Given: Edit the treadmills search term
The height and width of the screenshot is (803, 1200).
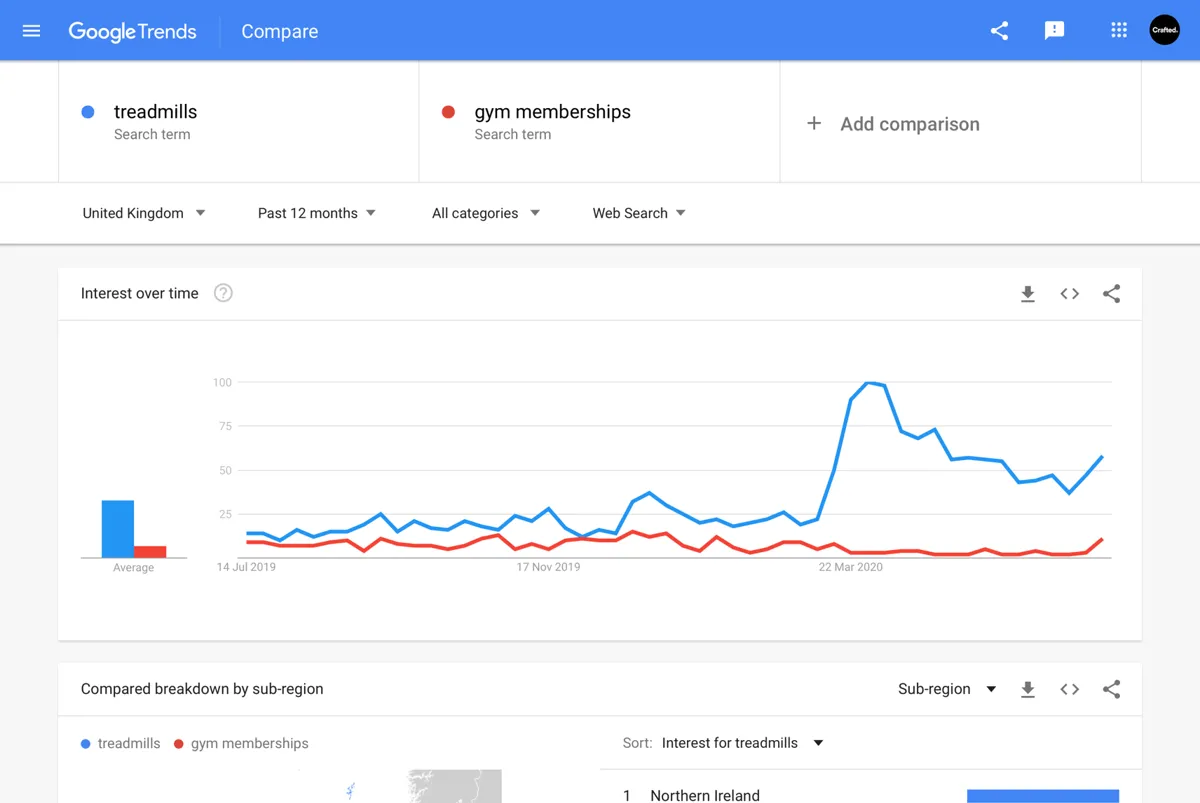Looking at the screenshot, I should pyautogui.click(x=155, y=112).
